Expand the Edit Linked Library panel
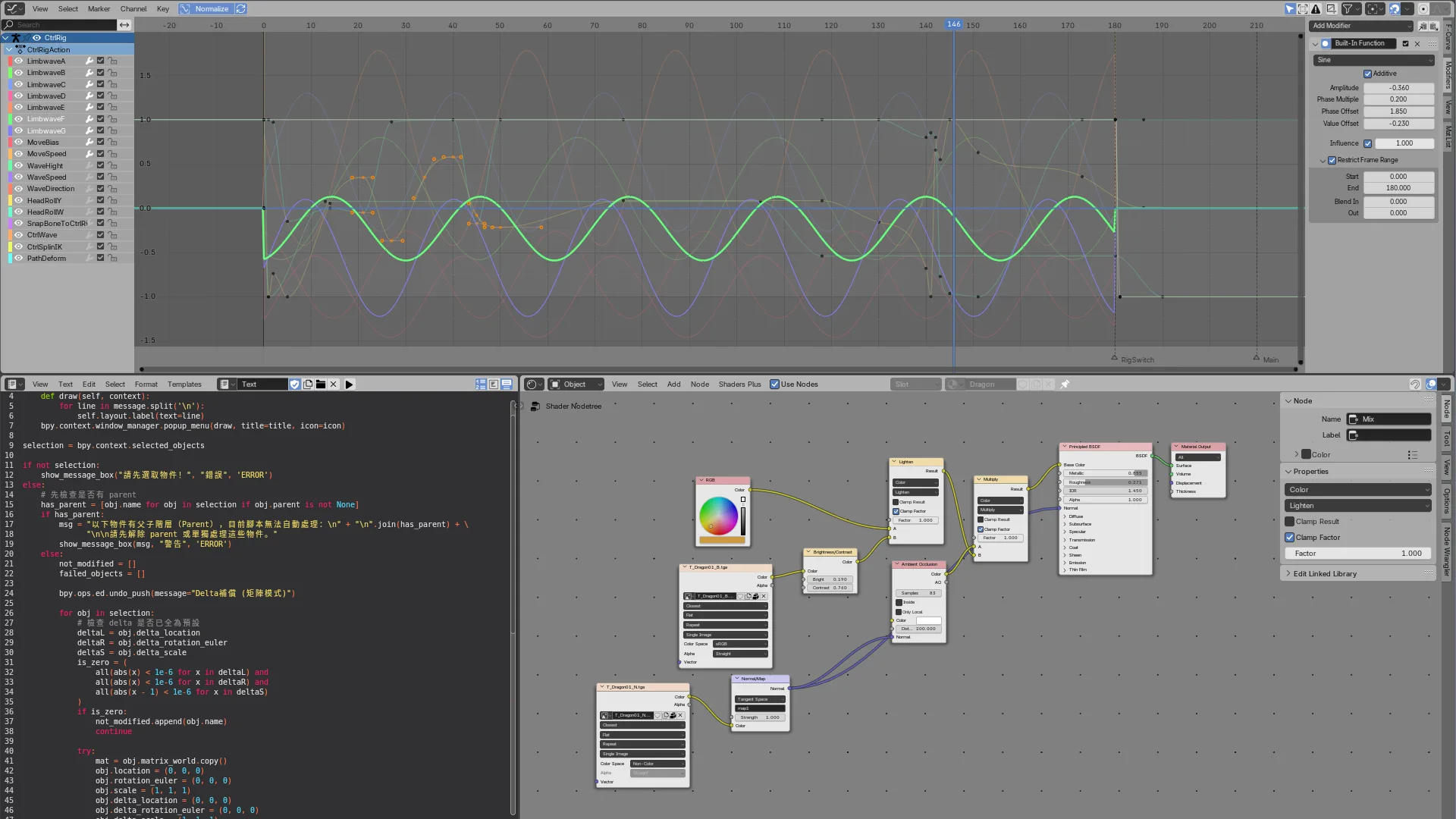 tap(1357, 574)
